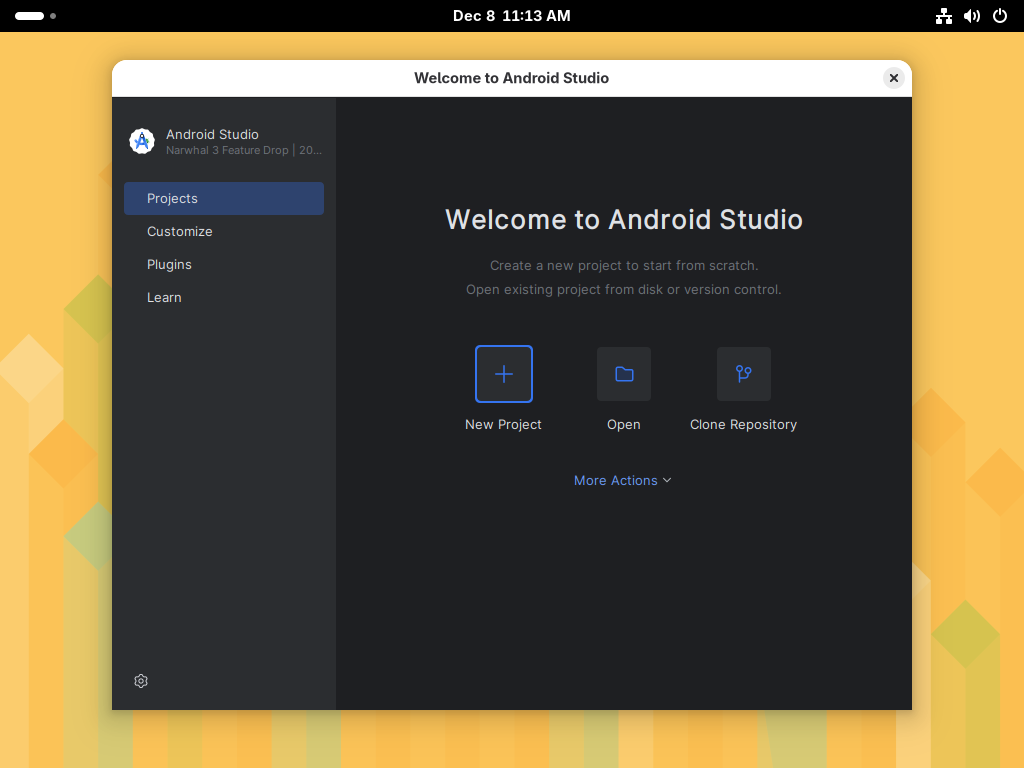Click the Android Studio logo icon

coord(142,141)
